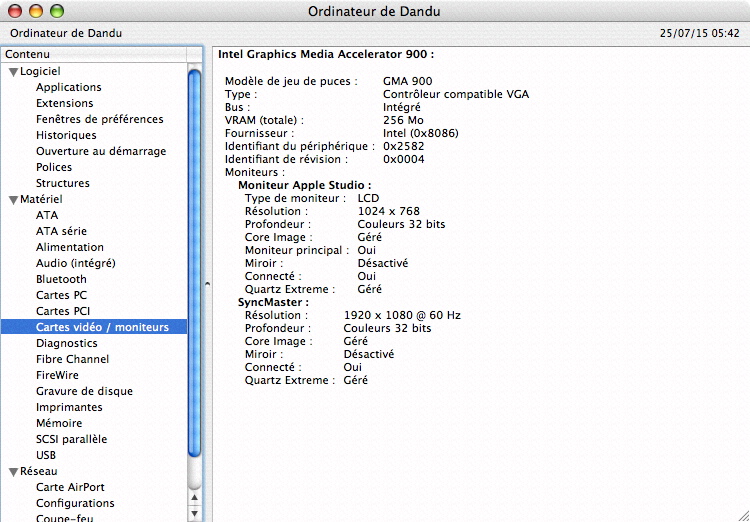750x522 pixels.
Task: Click the Intégré bus value
Action: click(x=402, y=107)
